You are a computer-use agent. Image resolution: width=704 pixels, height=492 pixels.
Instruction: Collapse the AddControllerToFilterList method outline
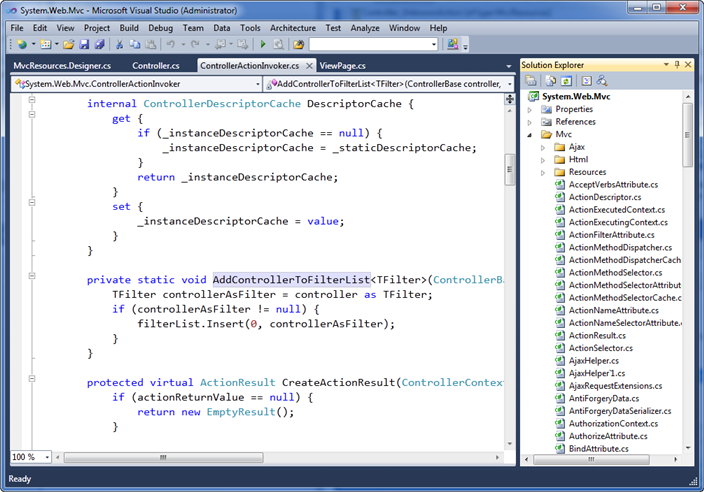pos(32,276)
